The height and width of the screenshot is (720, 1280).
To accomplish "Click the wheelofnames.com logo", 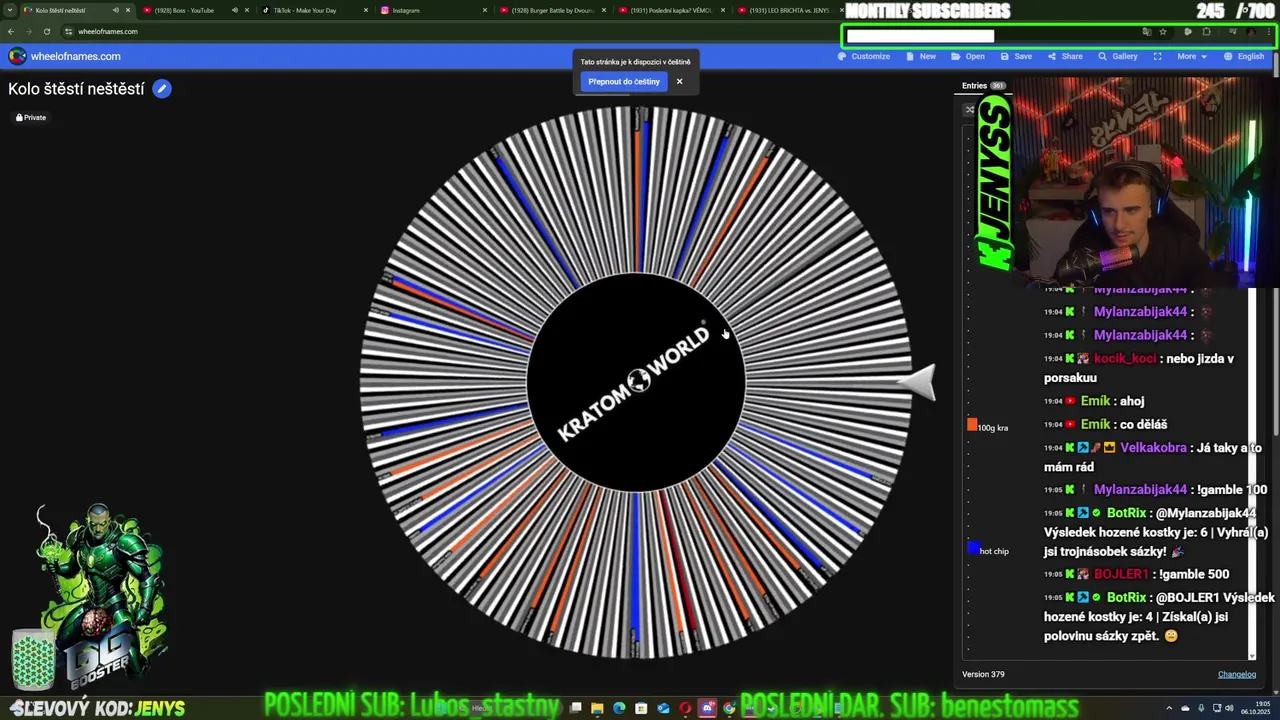I will click(x=65, y=56).
